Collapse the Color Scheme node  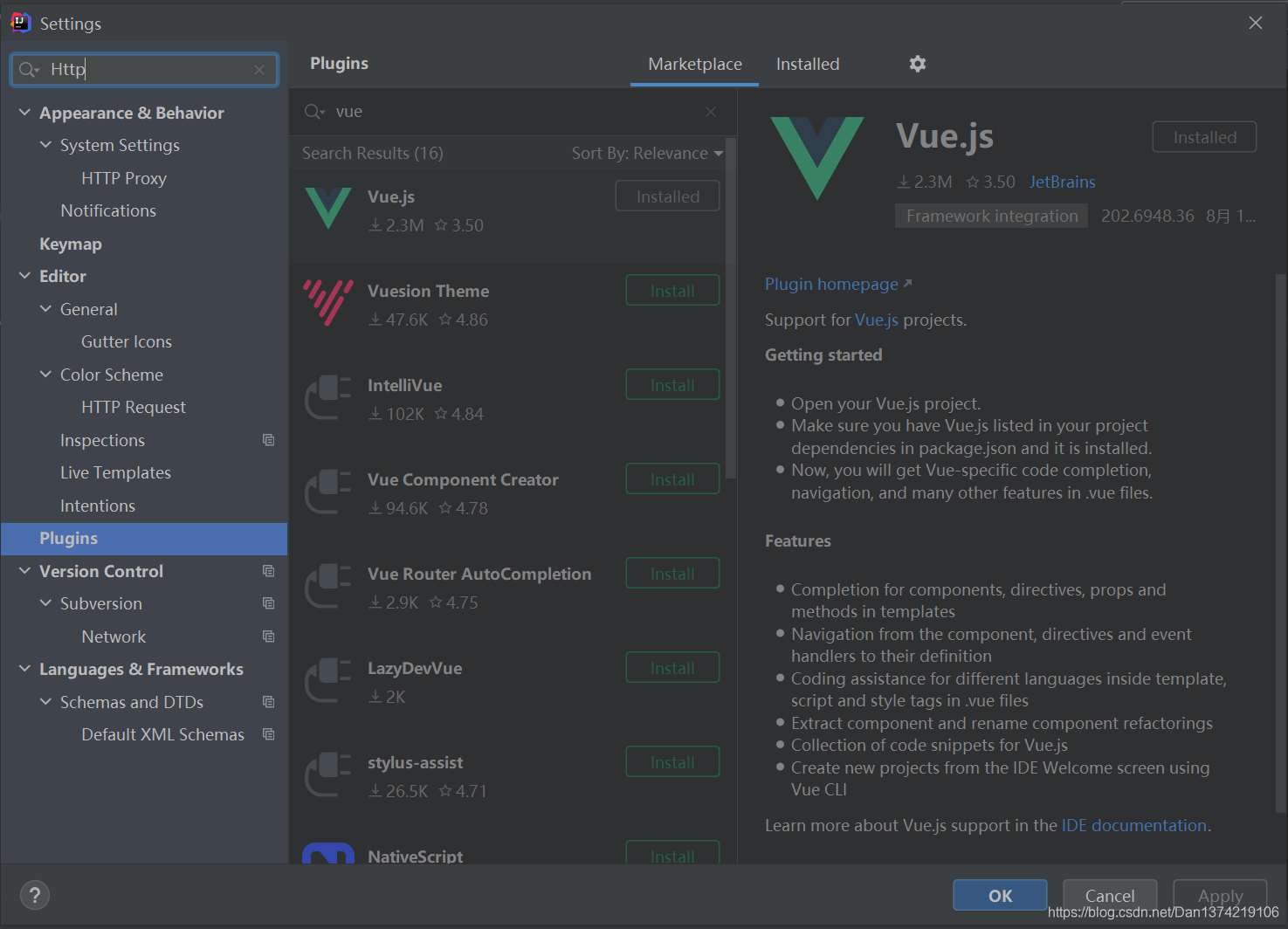[45, 375]
